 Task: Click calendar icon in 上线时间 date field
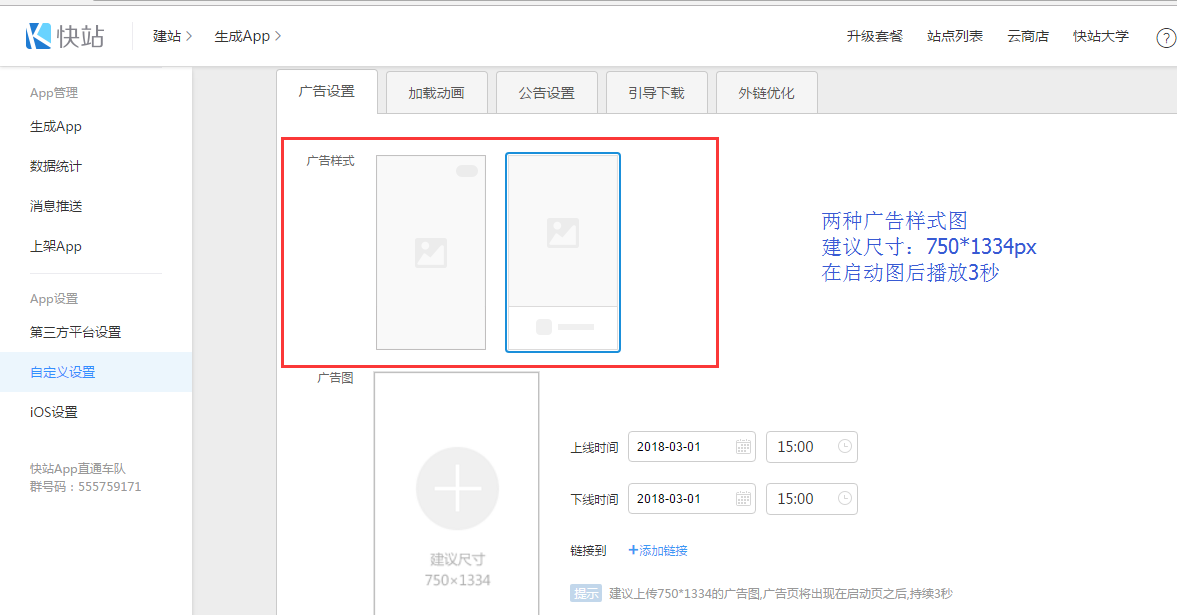[743, 447]
